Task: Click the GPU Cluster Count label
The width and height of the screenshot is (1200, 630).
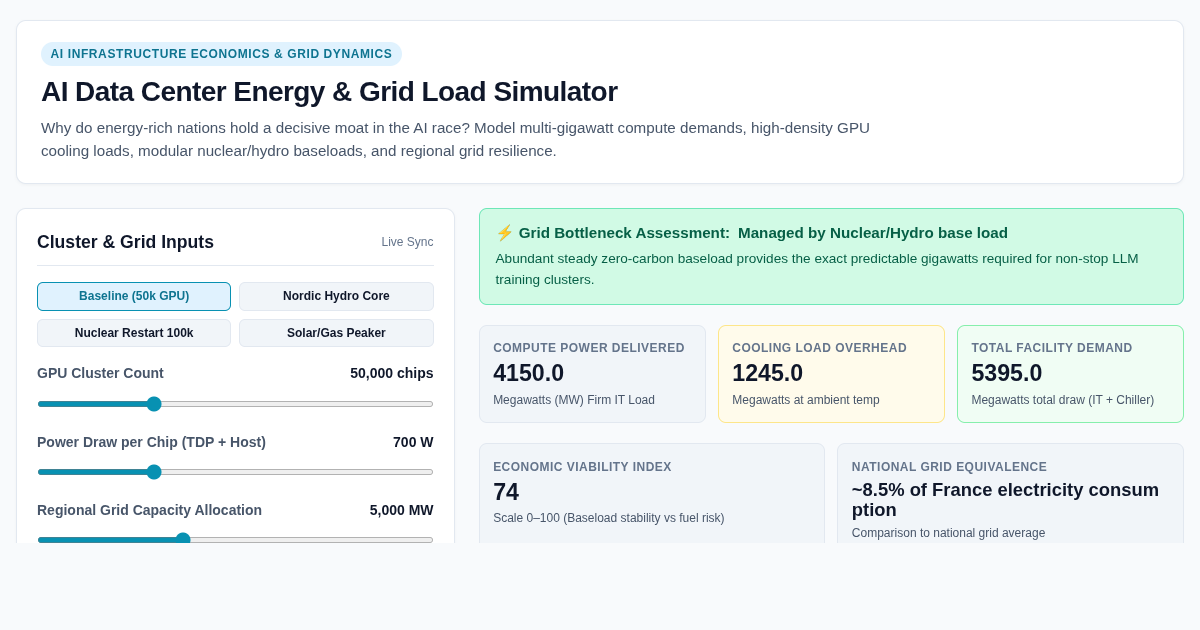Action: 100,373
